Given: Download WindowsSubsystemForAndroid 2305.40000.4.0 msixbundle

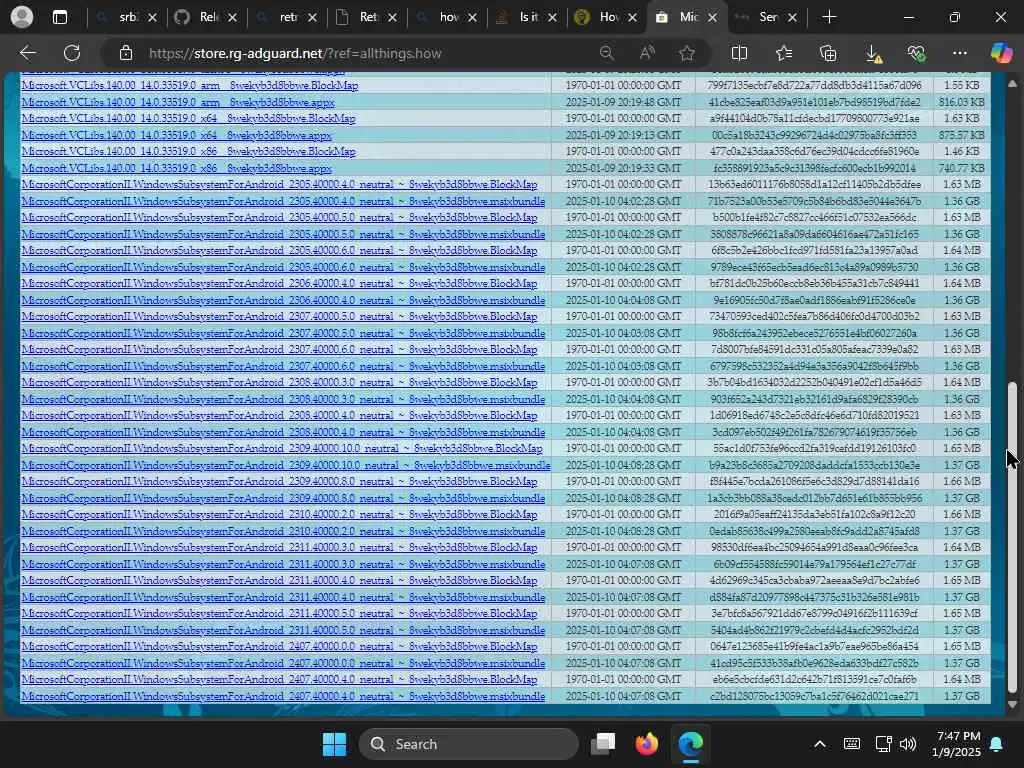Looking at the screenshot, I should (283, 201).
